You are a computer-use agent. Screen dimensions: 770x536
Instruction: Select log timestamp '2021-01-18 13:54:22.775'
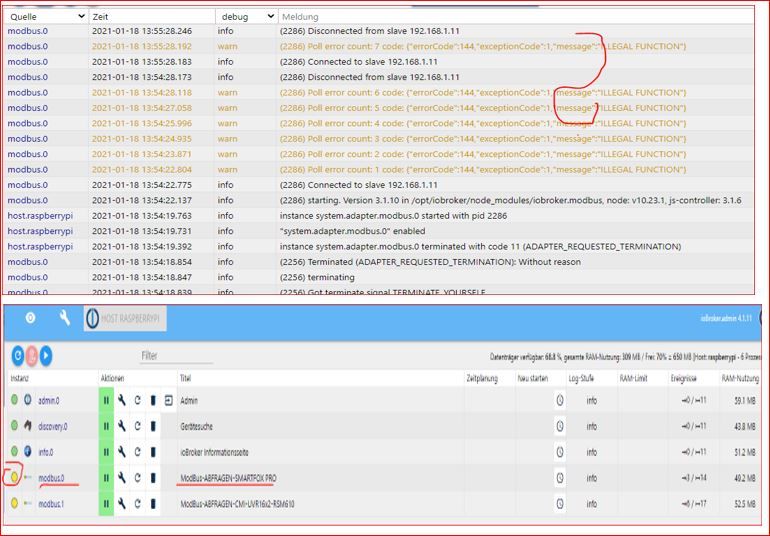tap(142, 185)
